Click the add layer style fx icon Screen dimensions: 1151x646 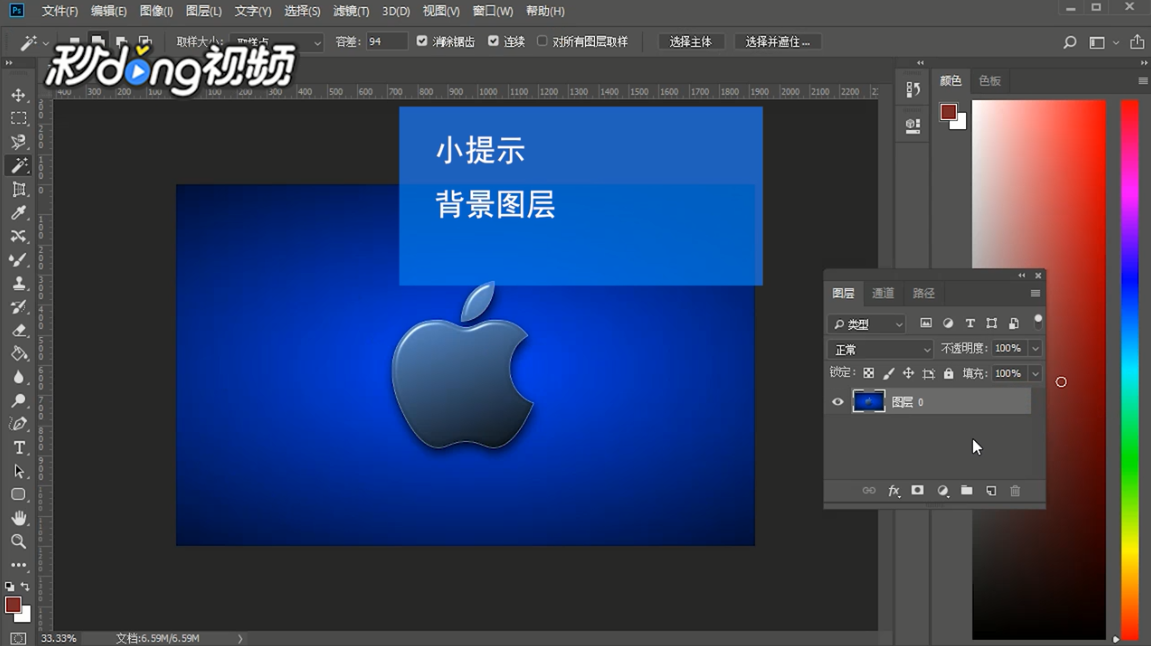(893, 490)
